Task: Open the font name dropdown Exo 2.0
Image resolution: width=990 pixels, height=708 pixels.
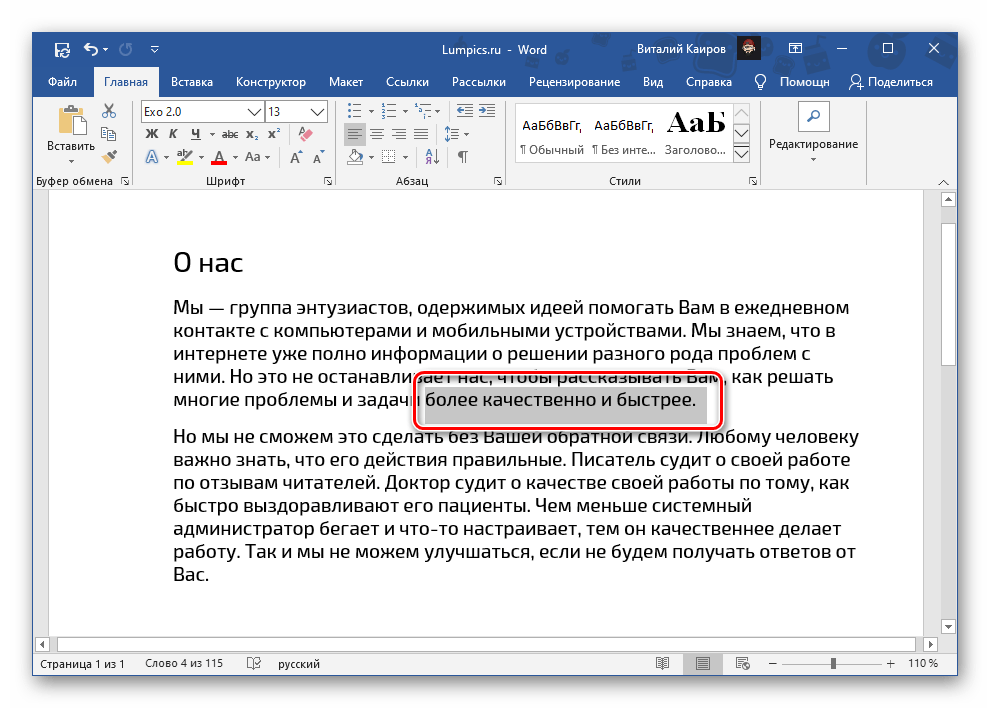Action: [254, 112]
